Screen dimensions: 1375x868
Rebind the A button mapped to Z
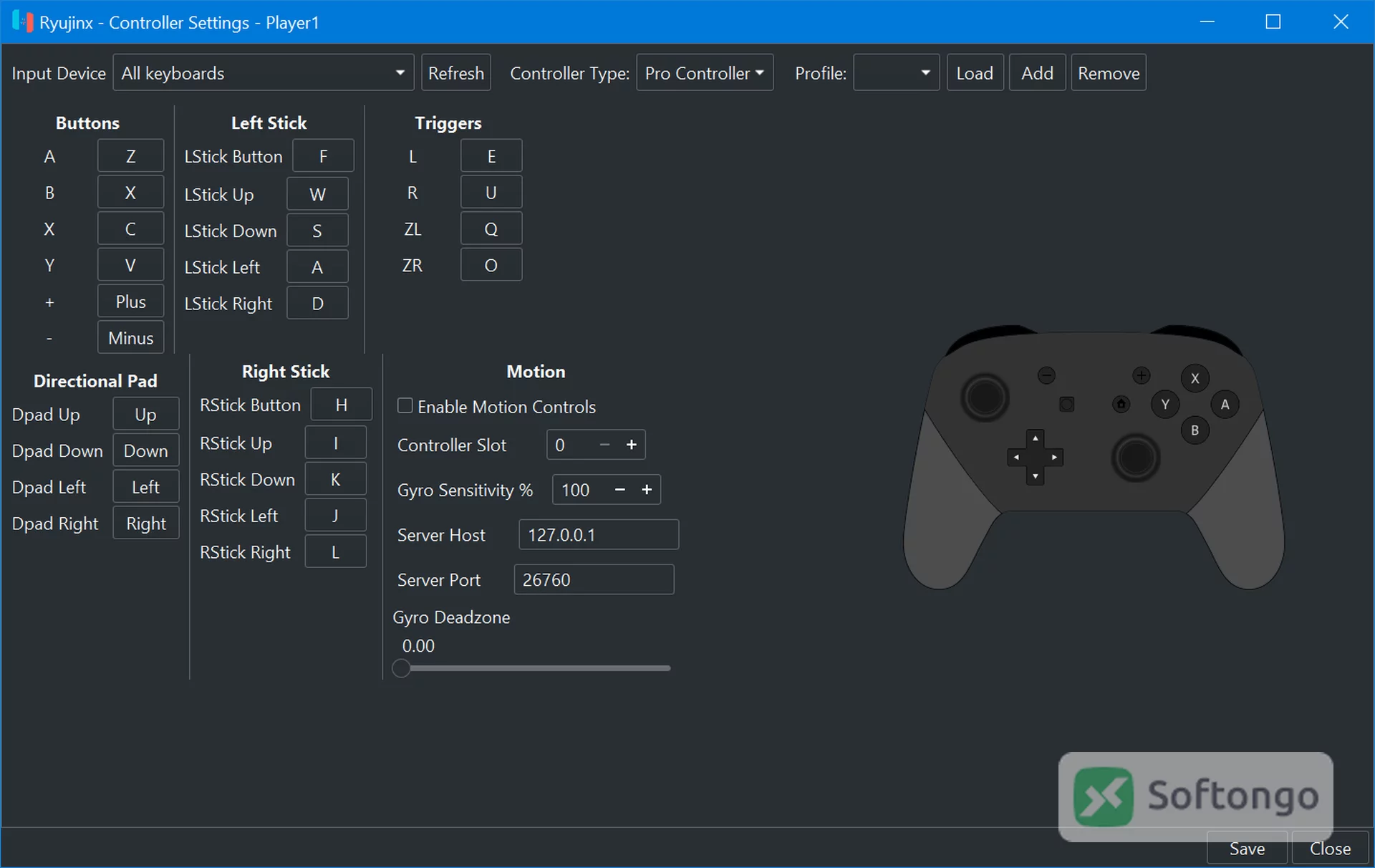[x=130, y=156]
